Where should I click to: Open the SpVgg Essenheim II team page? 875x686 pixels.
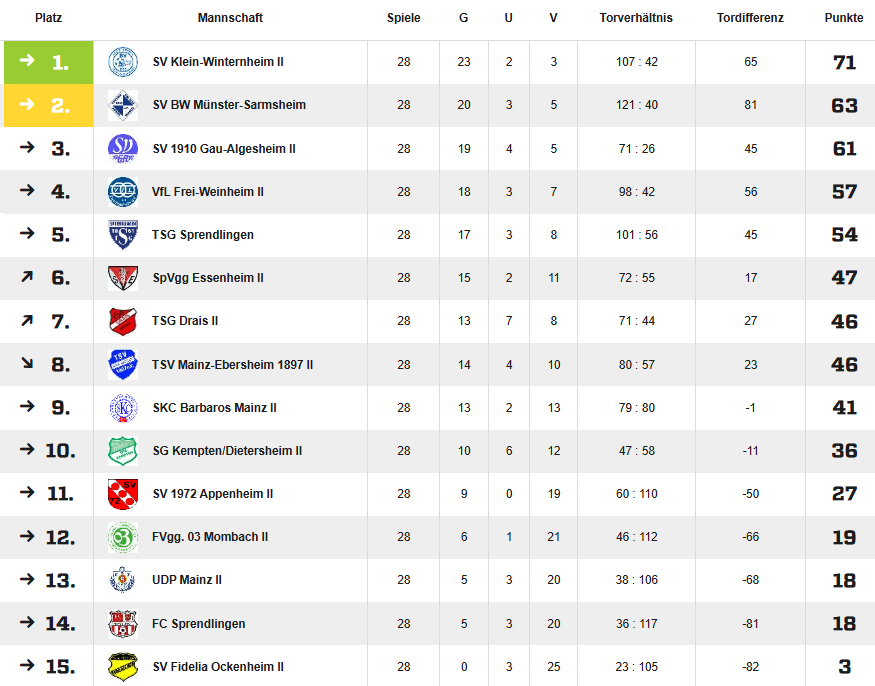pos(208,278)
